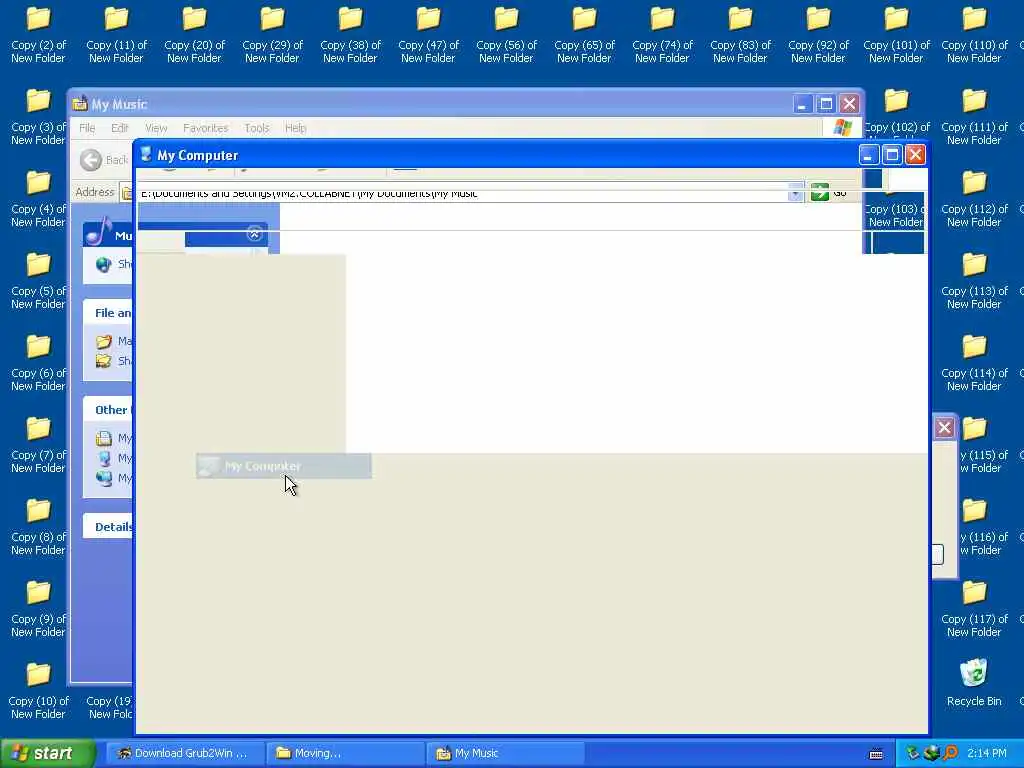Click the My Documents icon in Other Places
The image size is (1024, 768).
[104, 438]
